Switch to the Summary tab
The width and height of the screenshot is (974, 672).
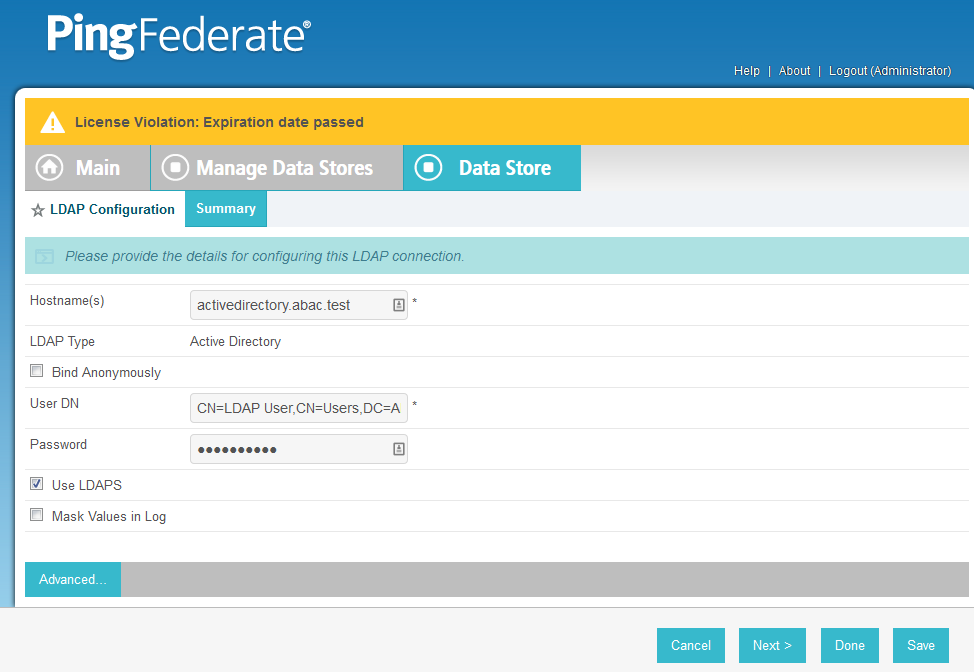226,209
